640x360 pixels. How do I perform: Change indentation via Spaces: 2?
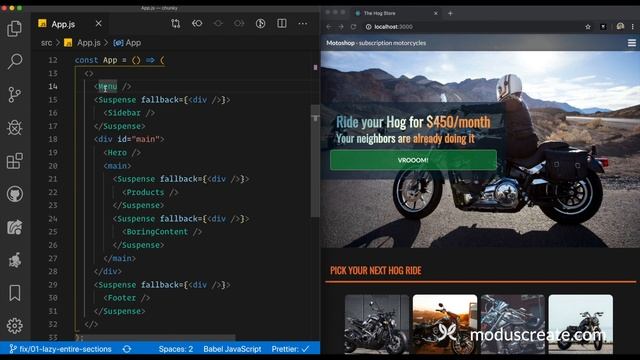176,349
